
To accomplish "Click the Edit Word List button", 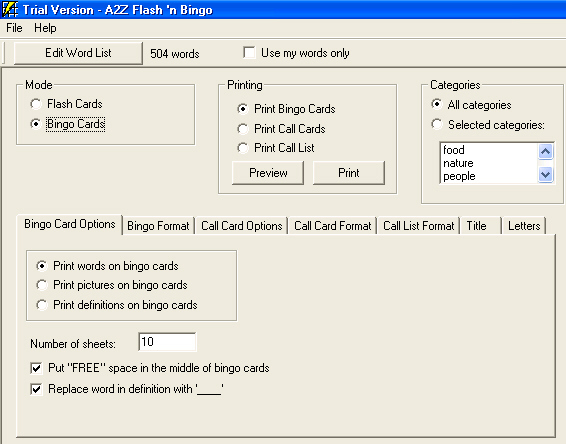I will click(x=78, y=53).
